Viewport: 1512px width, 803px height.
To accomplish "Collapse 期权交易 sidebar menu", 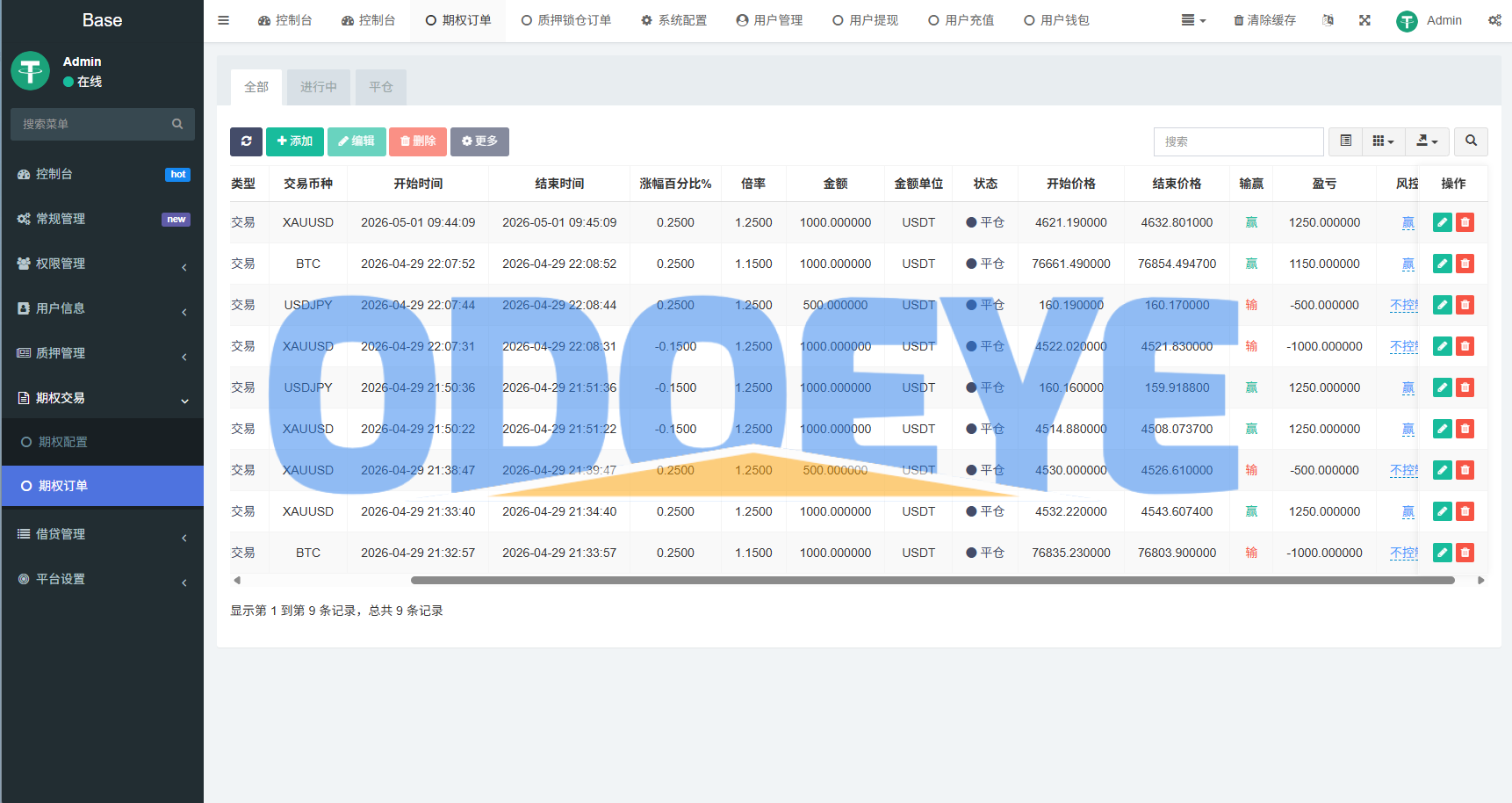I will click(103, 398).
